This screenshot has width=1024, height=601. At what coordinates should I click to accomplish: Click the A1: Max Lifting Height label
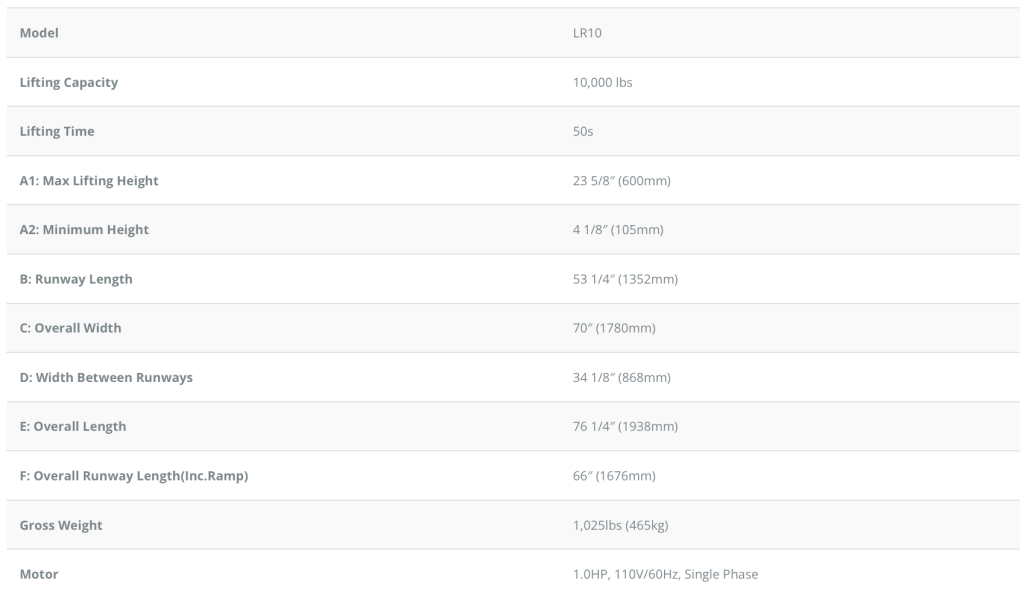(89, 181)
